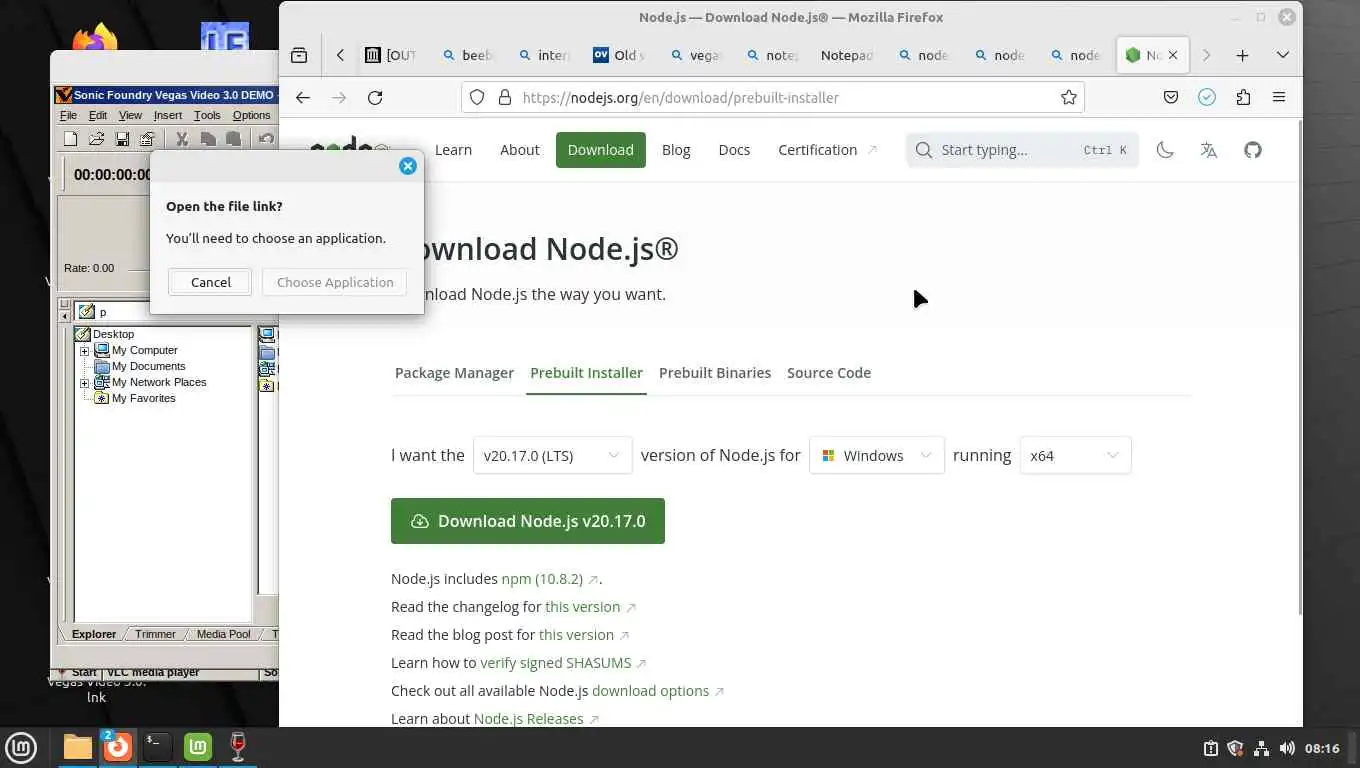Close the active Node.js Firefox tab

point(1173,55)
